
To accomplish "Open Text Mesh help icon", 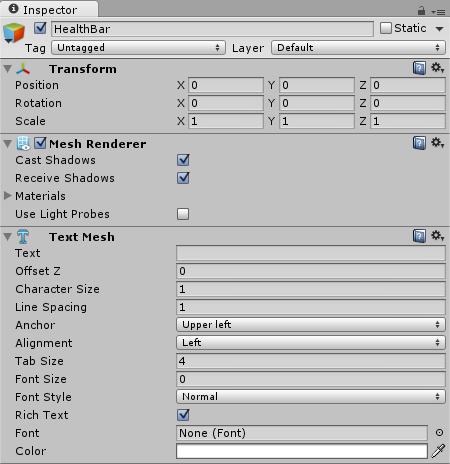I will [x=419, y=236].
